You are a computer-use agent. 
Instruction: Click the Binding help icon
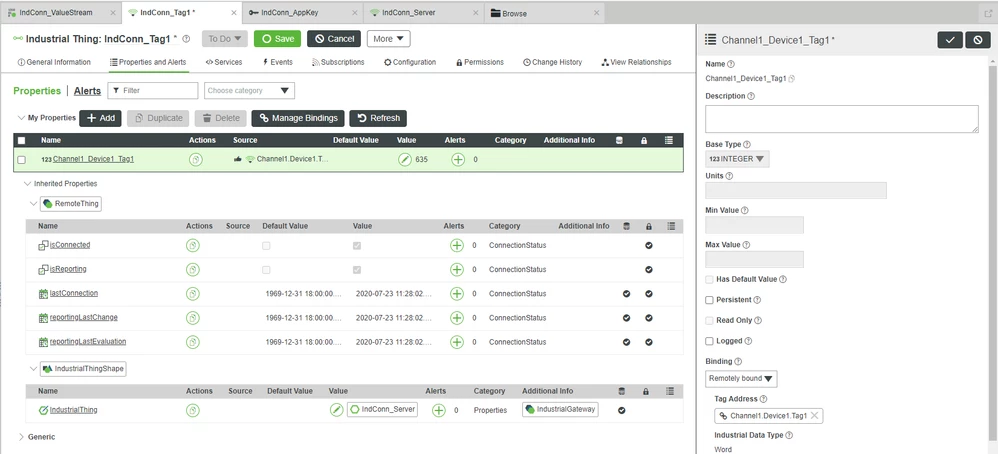coord(738,361)
